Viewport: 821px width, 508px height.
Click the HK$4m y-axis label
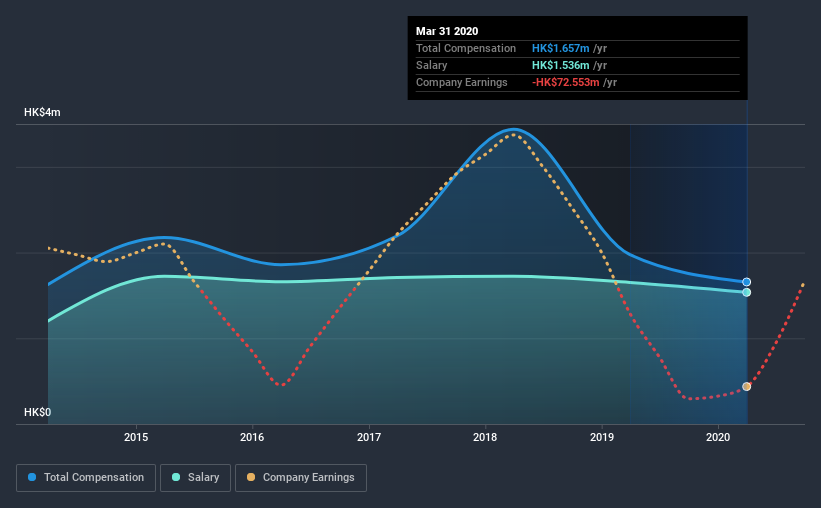(42, 113)
